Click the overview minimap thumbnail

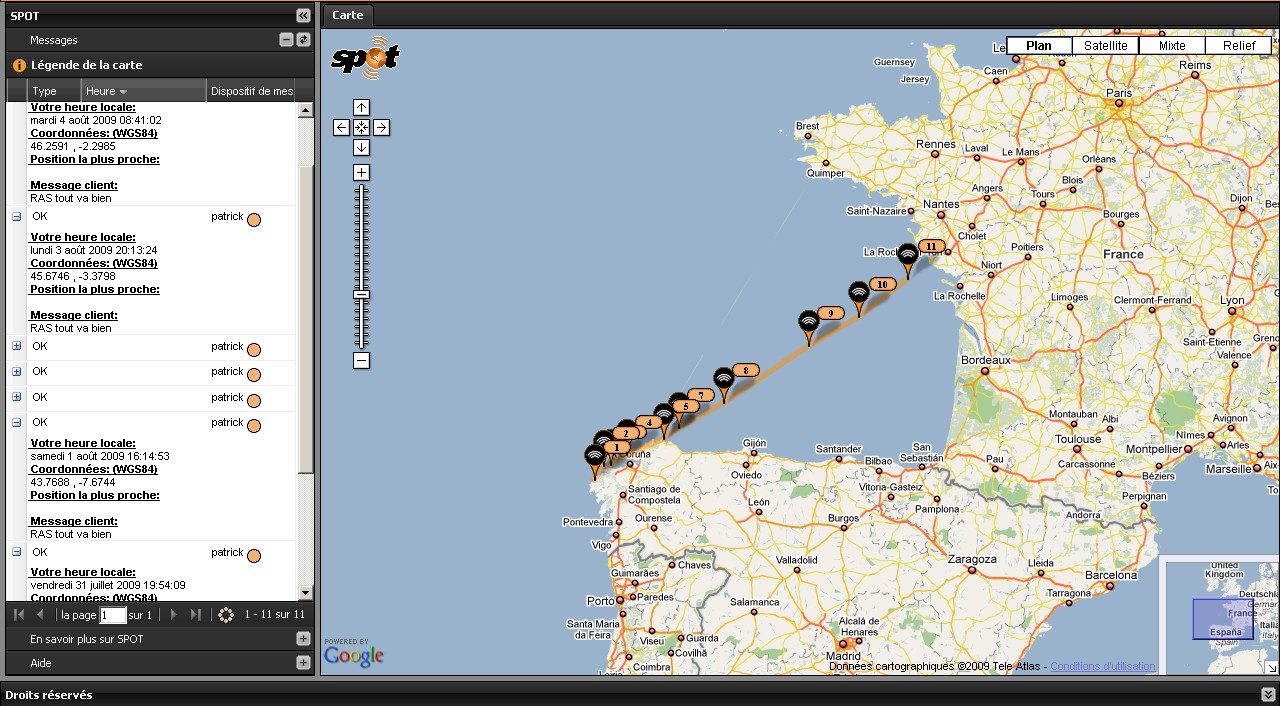pyautogui.click(x=1222, y=619)
